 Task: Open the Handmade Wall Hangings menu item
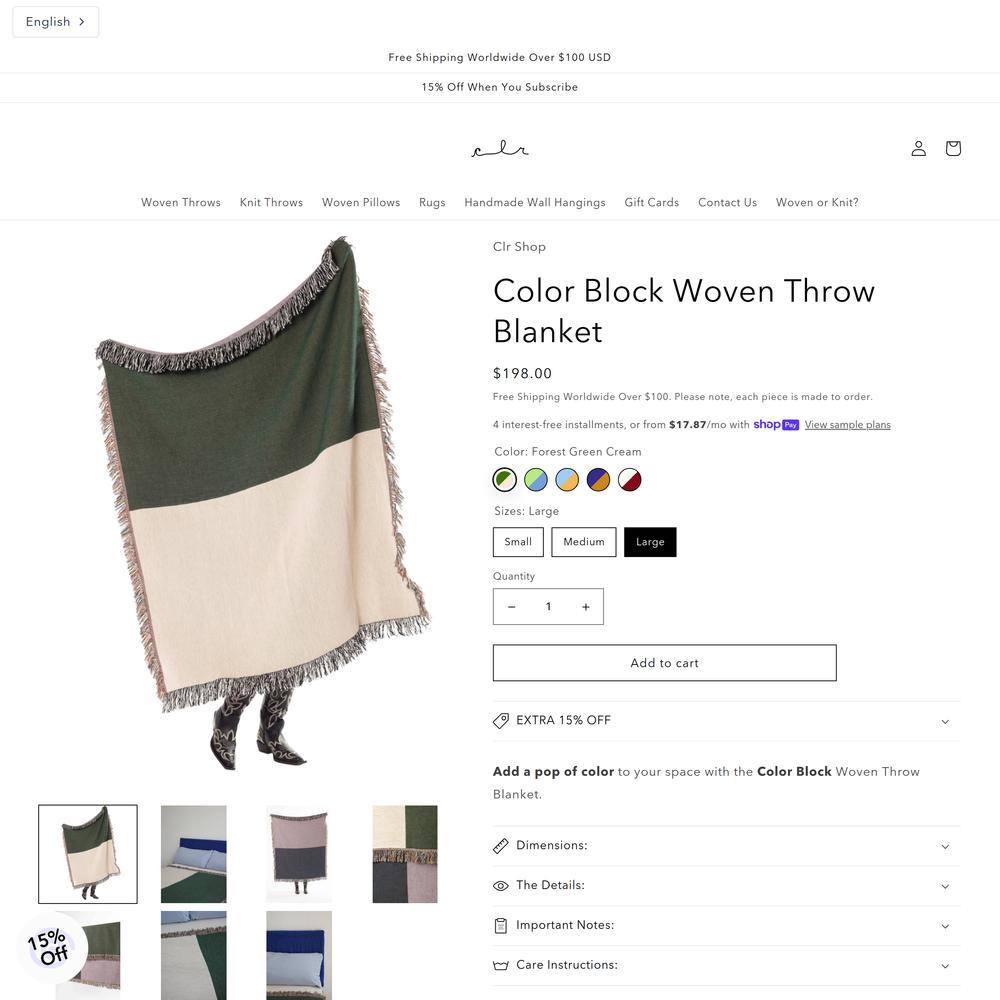coord(534,202)
